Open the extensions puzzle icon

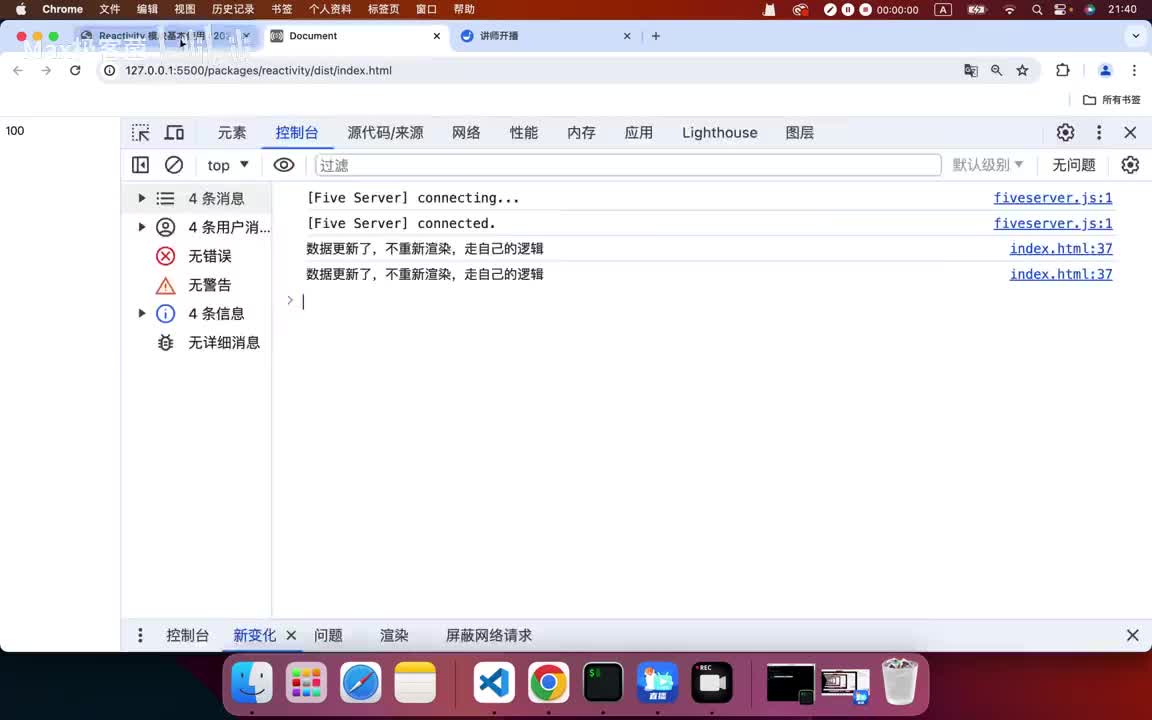point(1062,71)
